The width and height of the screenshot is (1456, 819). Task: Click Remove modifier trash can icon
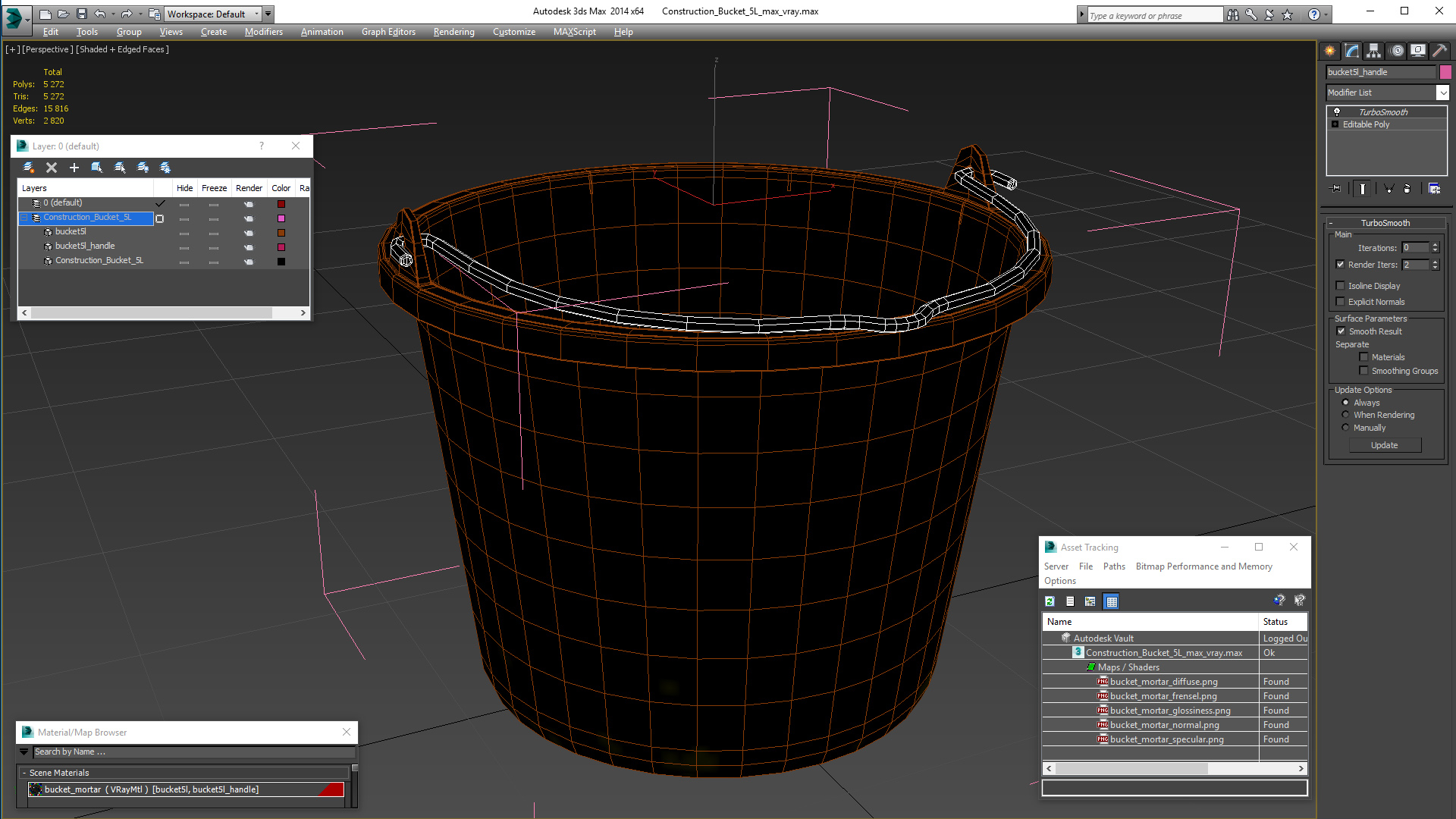coord(1407,189)
